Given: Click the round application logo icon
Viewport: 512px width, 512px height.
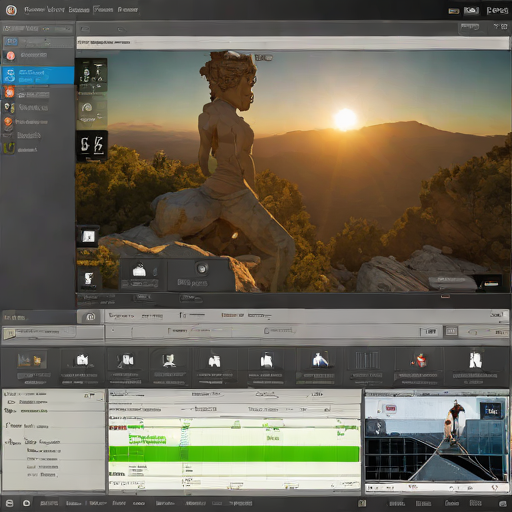Looking at the screenshot, I should click(x=11, y=10).
